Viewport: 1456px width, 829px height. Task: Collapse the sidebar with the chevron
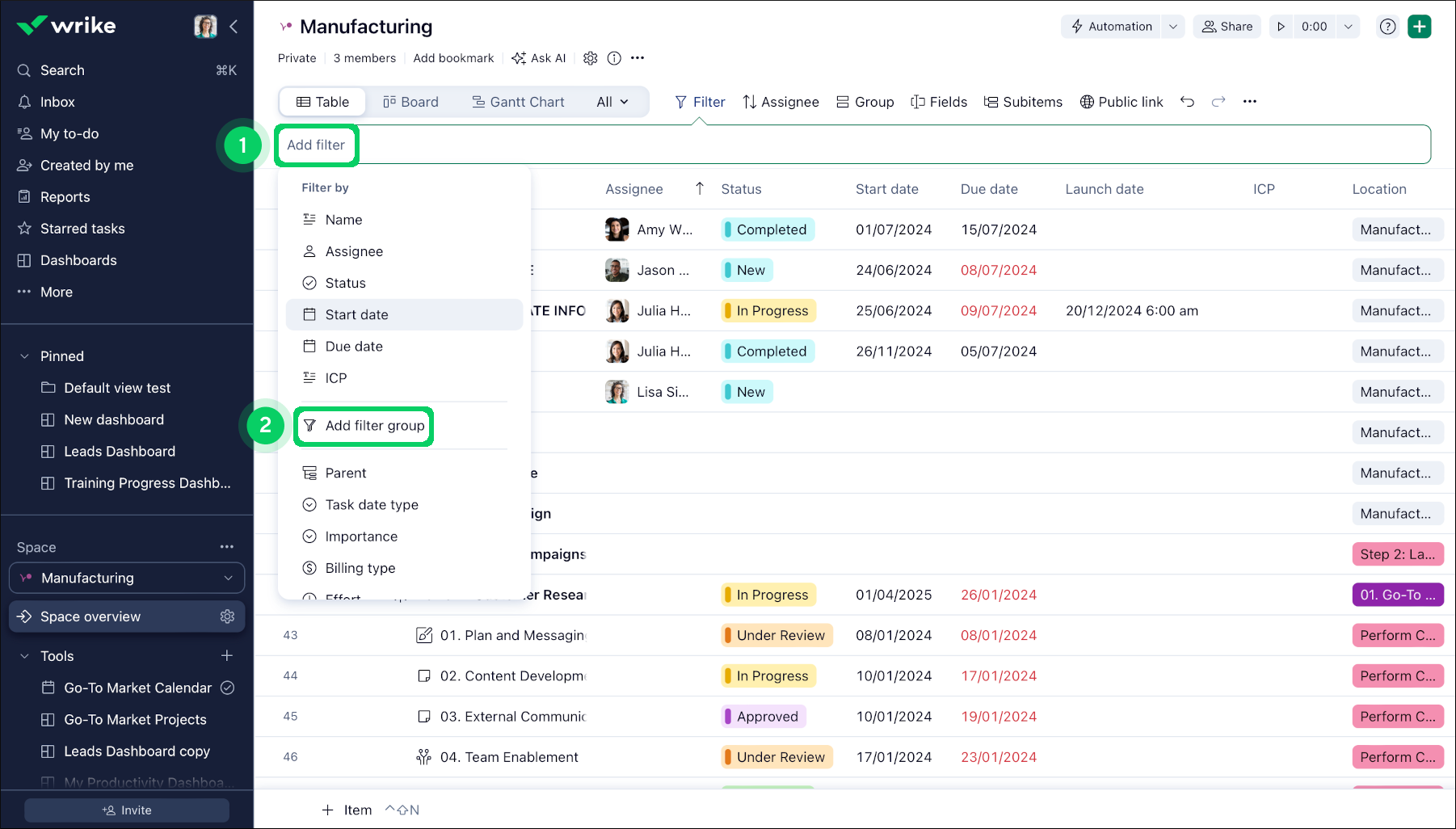click(234, 27)
